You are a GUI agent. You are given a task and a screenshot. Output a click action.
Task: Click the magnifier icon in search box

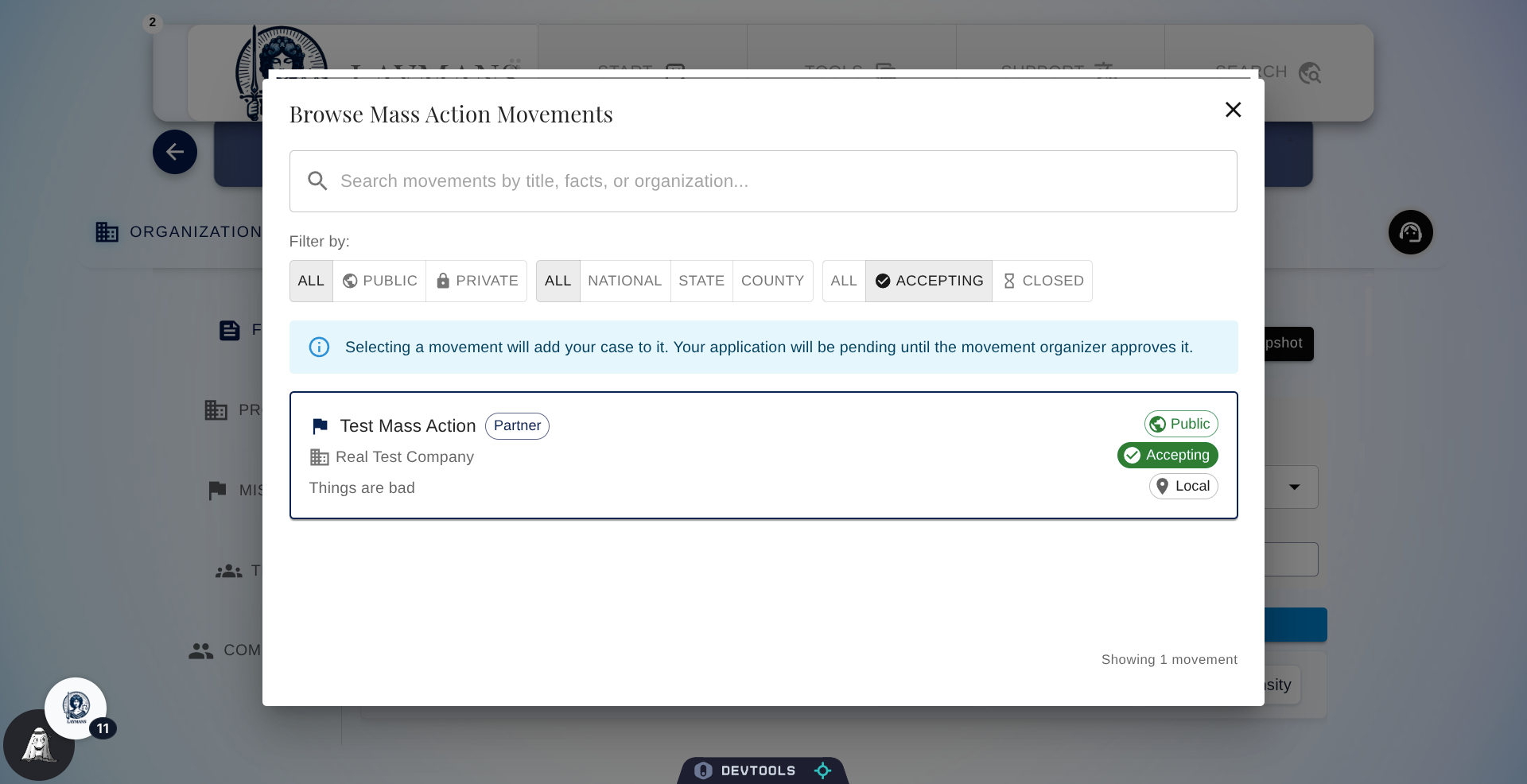317,181
